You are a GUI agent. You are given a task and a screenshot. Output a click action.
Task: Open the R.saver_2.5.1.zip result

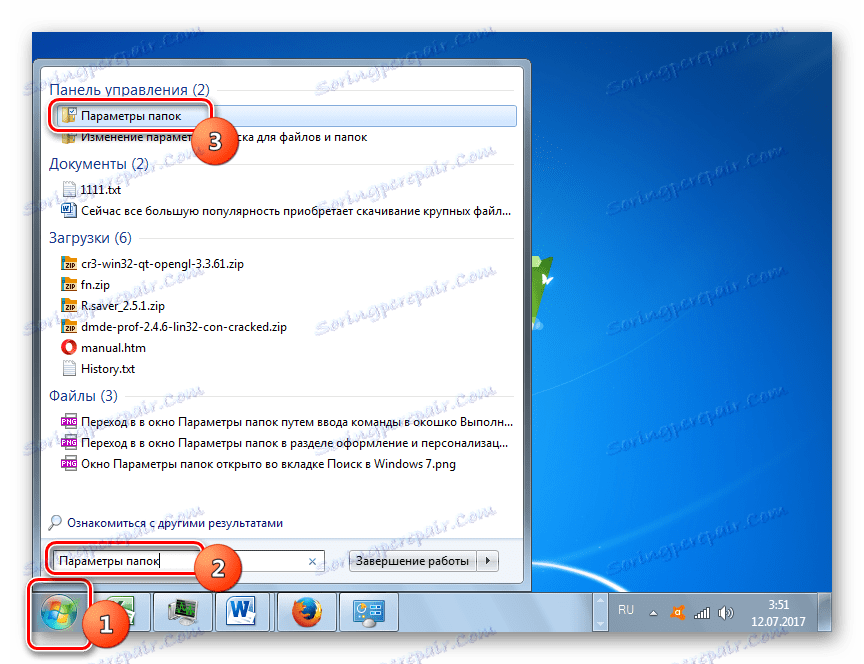tap(124, 305)
